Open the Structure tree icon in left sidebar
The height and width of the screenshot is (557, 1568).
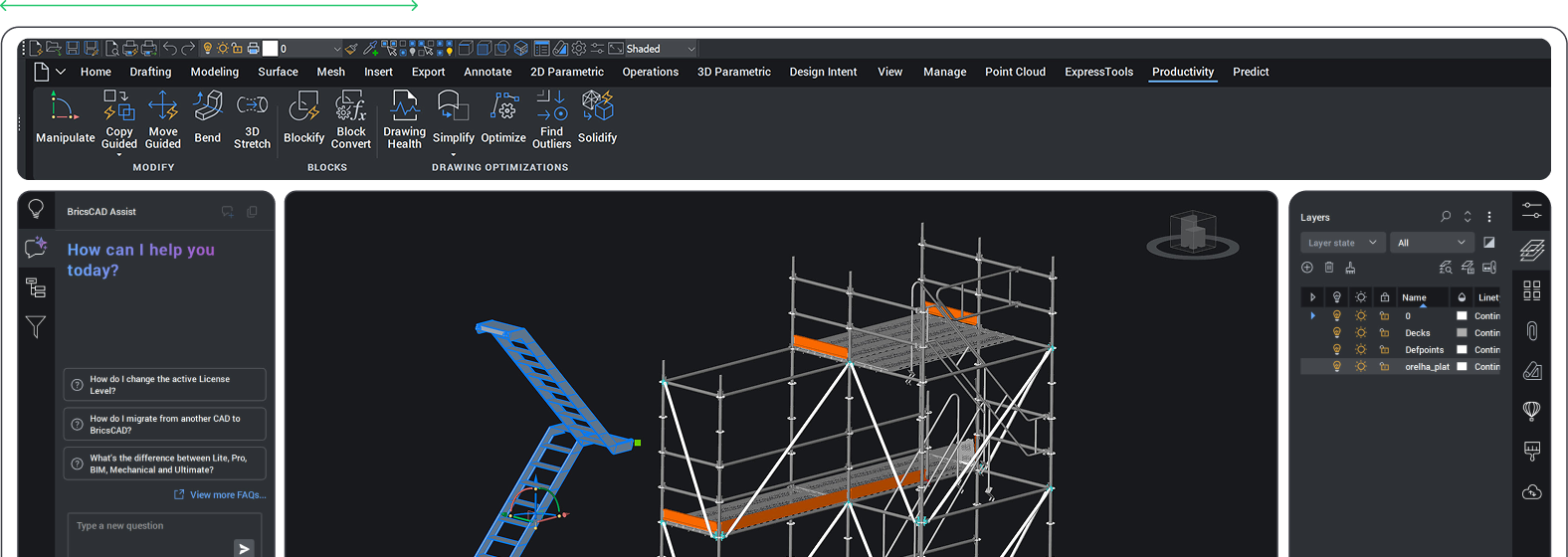coord(36,287)
